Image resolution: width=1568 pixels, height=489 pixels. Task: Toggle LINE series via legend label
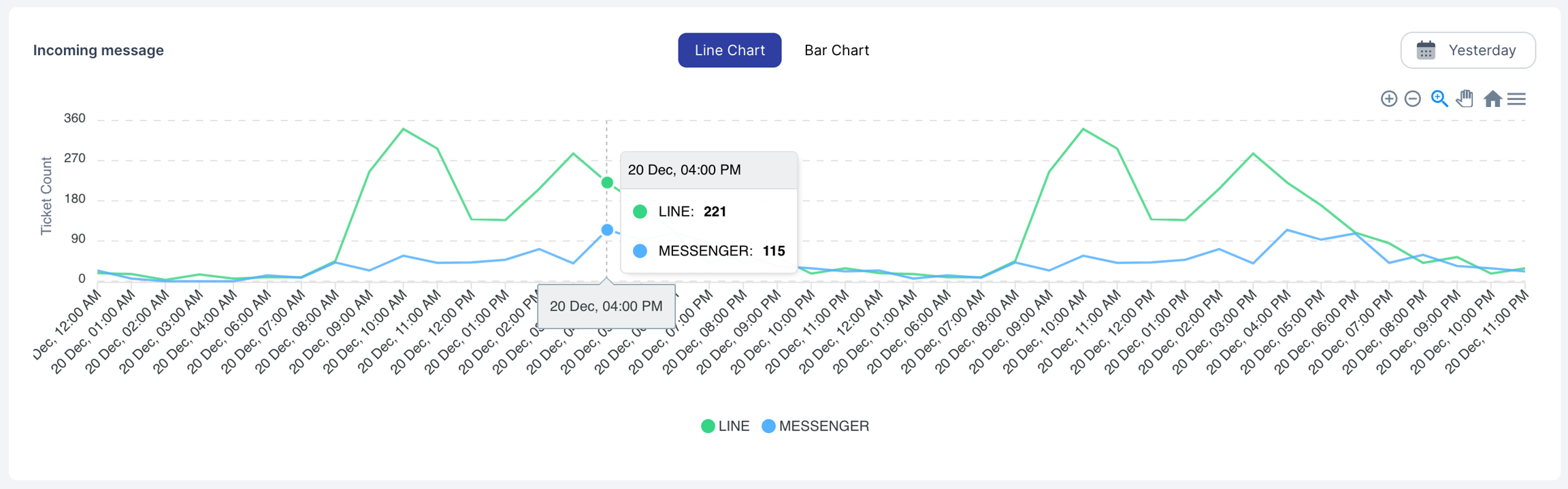734,426
